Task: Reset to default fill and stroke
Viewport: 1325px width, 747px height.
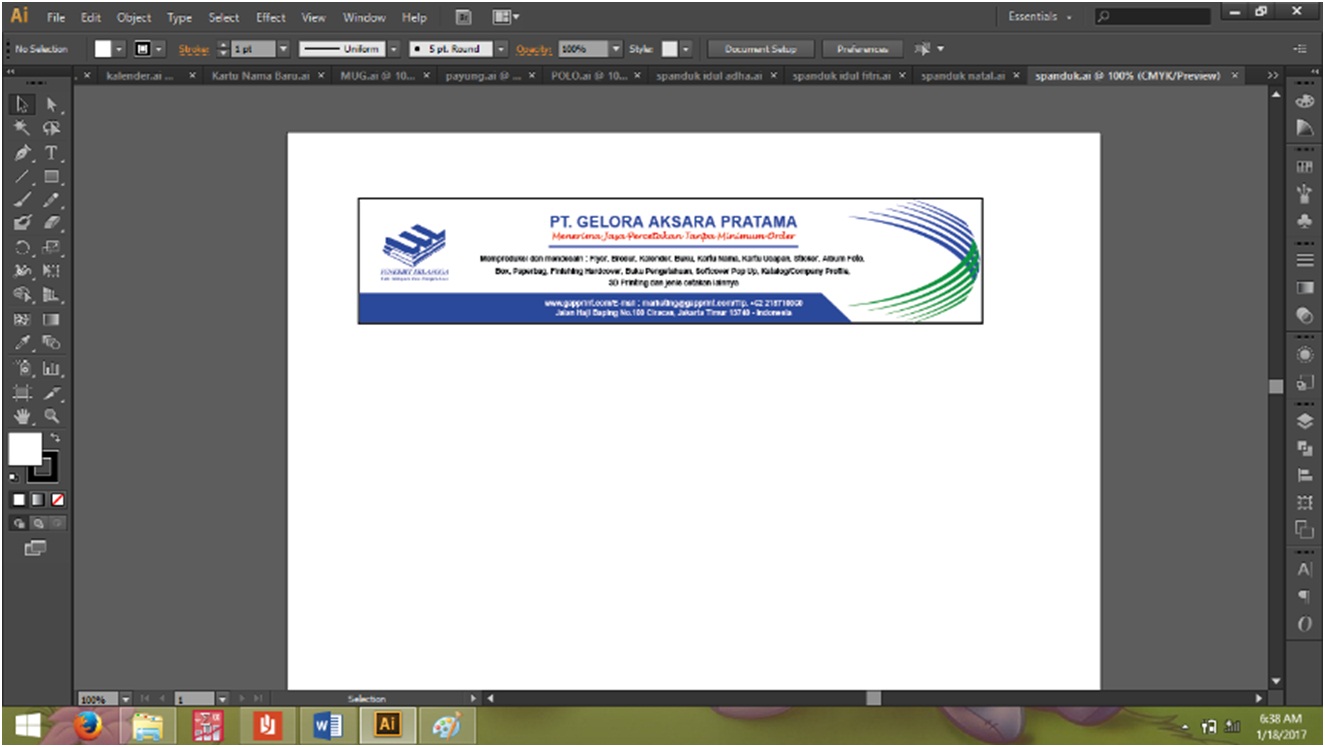Action: click(x=15, y=477)
